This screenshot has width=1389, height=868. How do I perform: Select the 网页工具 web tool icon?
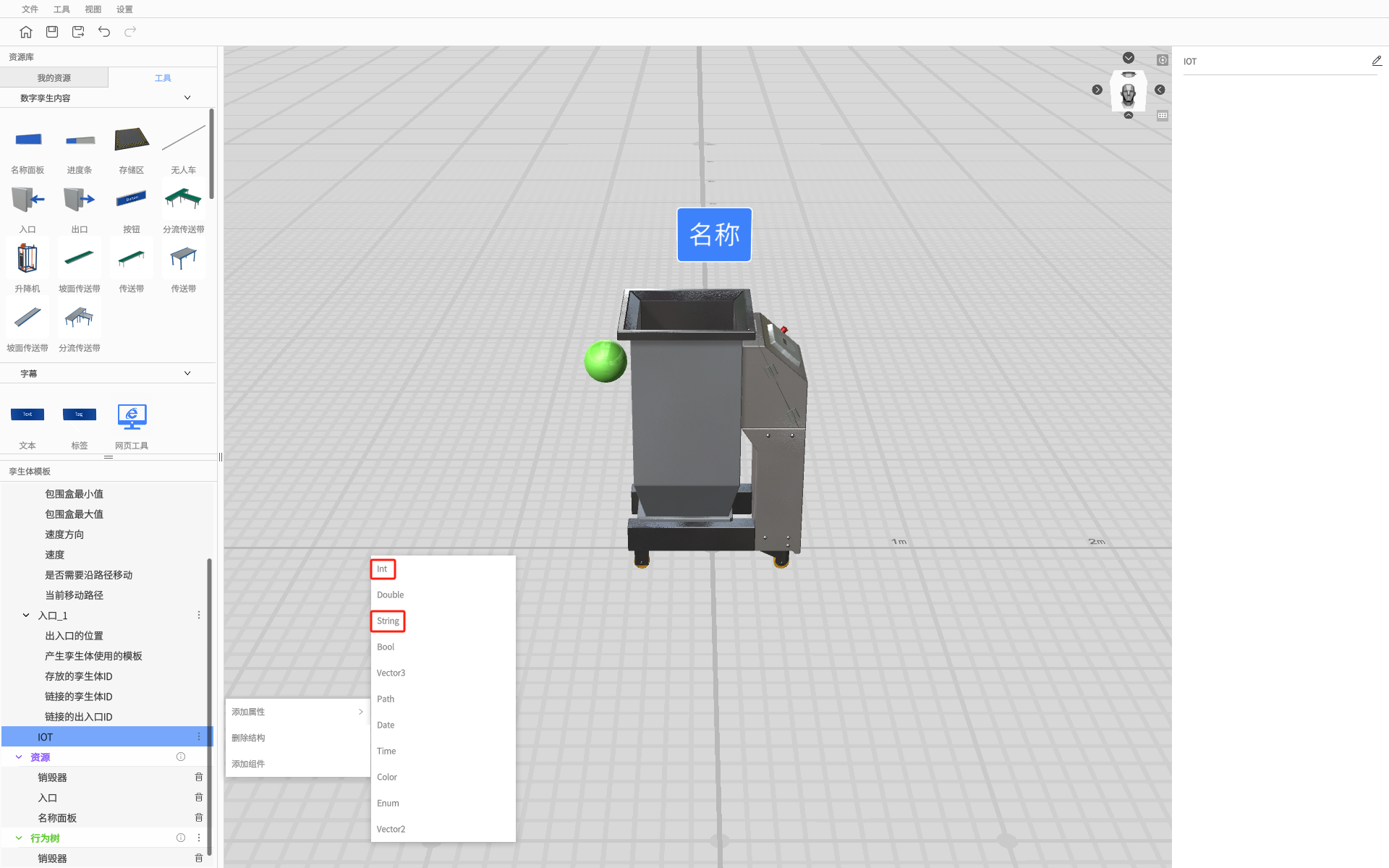click(132, 417)
